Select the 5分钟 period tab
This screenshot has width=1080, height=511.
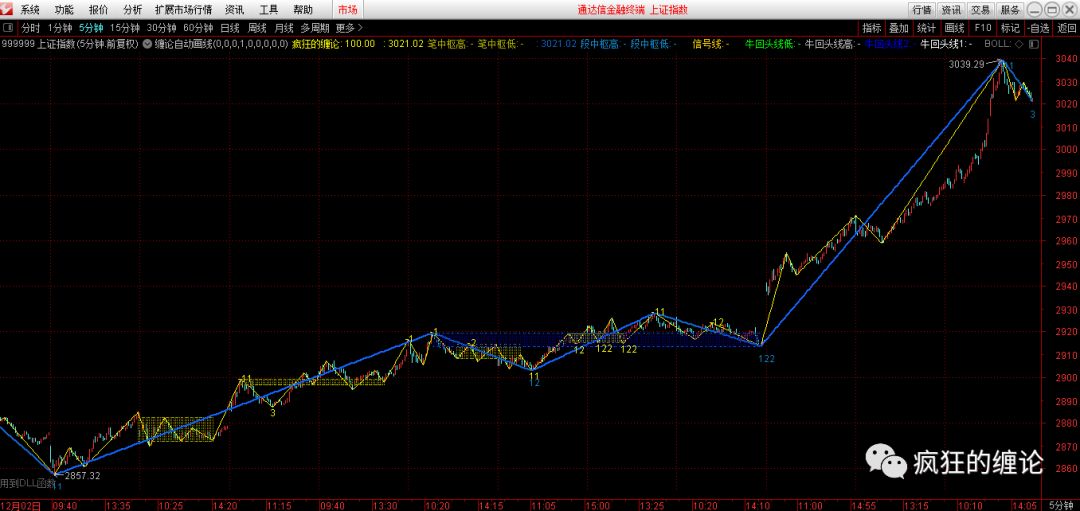point(90,28)
